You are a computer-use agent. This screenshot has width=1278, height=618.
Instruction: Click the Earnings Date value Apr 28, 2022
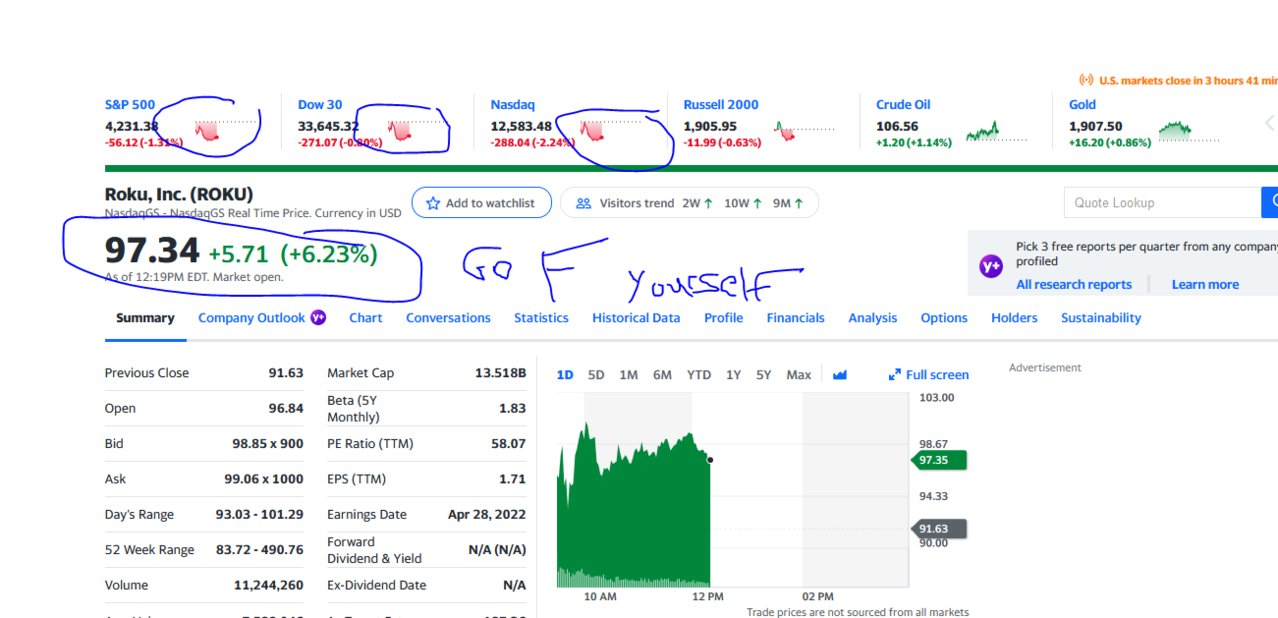tap(487, 514)
